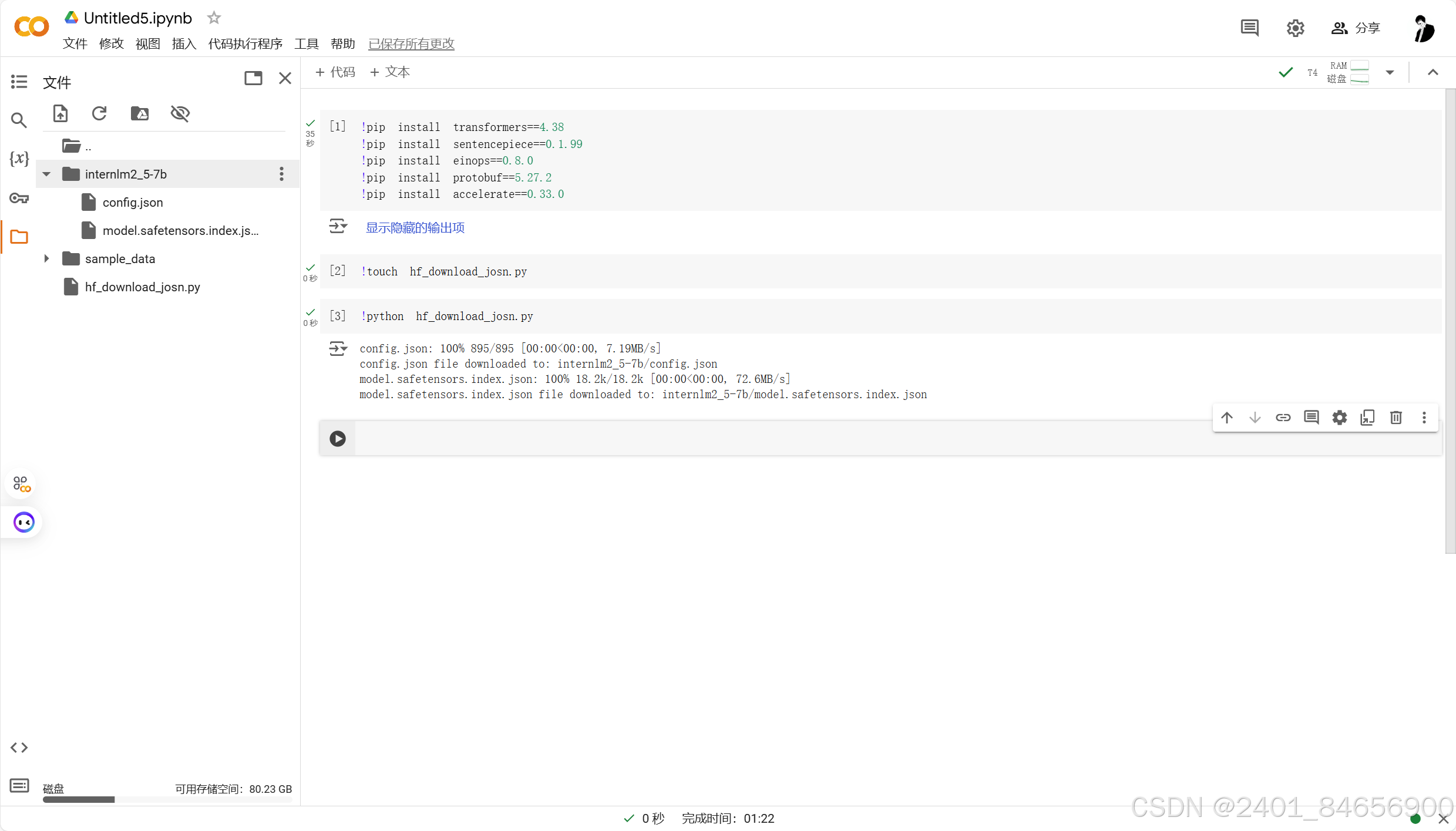This screenshot has height=831, width=1456.
Task: Open the 工具 menu
Action: [x=306, y=43]
